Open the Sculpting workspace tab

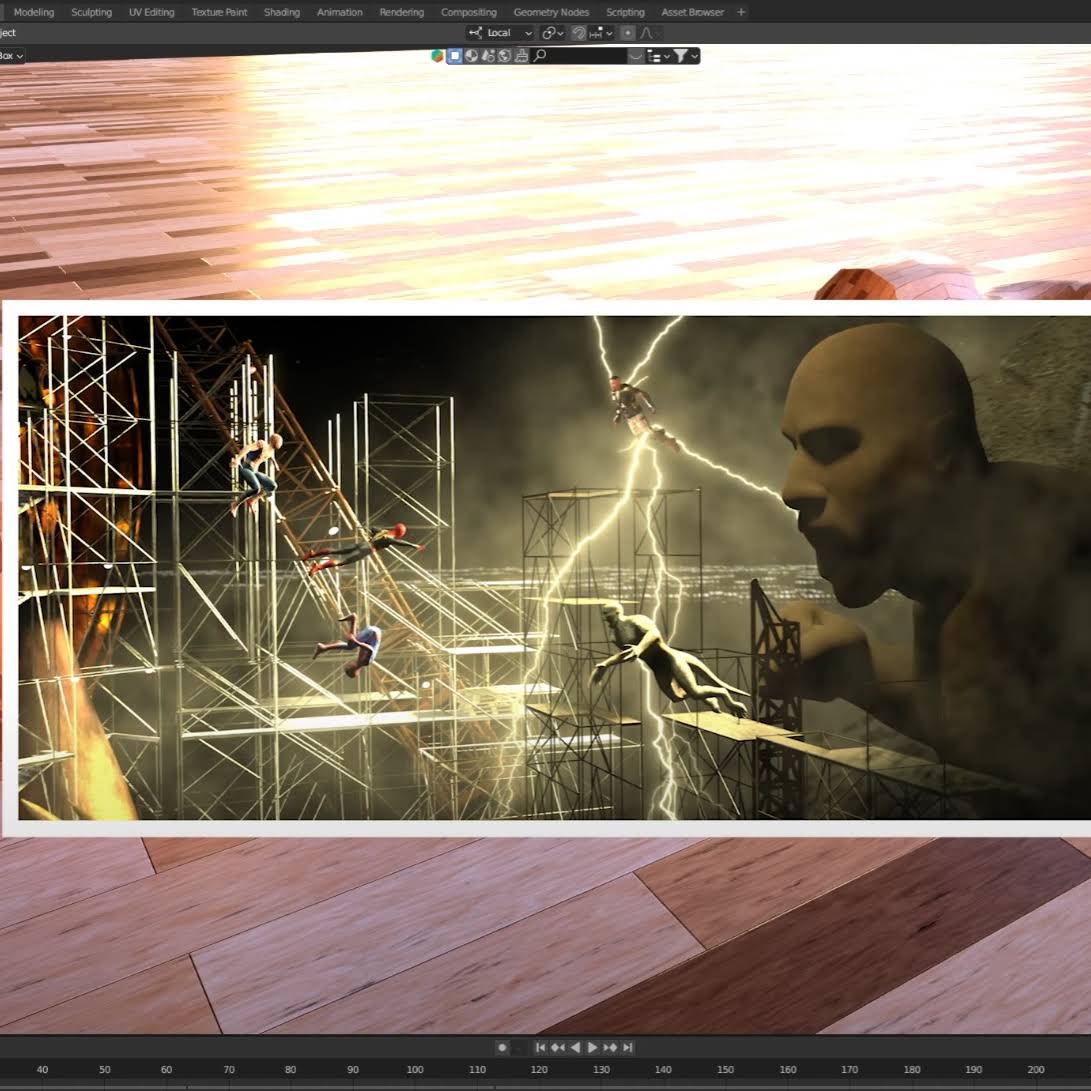[x=91, y=12]
